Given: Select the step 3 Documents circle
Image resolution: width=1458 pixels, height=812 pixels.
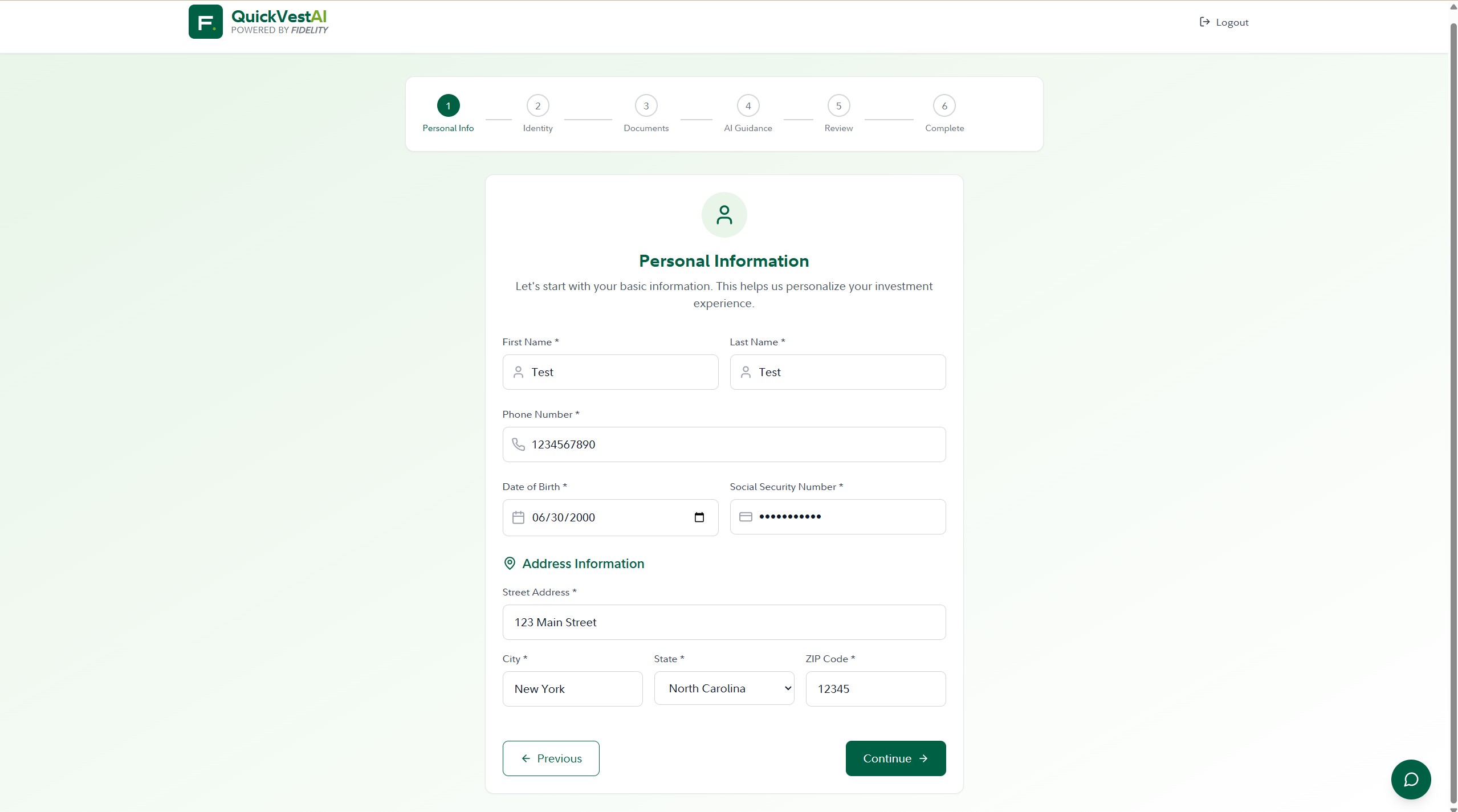Looking at the screenshot, I should tap(646, 106).
